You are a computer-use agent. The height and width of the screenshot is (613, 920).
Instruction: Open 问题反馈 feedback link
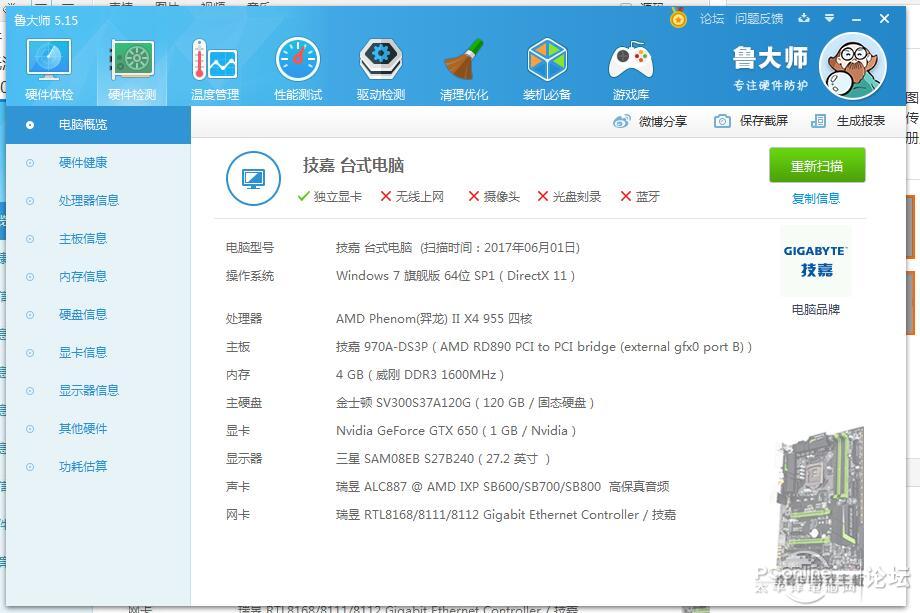point(759,19)
